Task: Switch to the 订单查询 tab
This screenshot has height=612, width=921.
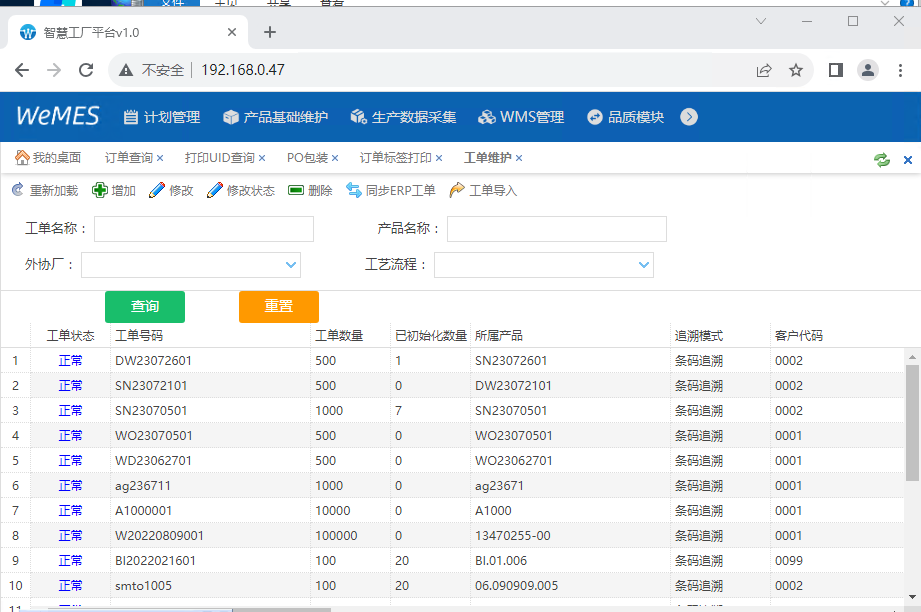Action: pos(128,158)
